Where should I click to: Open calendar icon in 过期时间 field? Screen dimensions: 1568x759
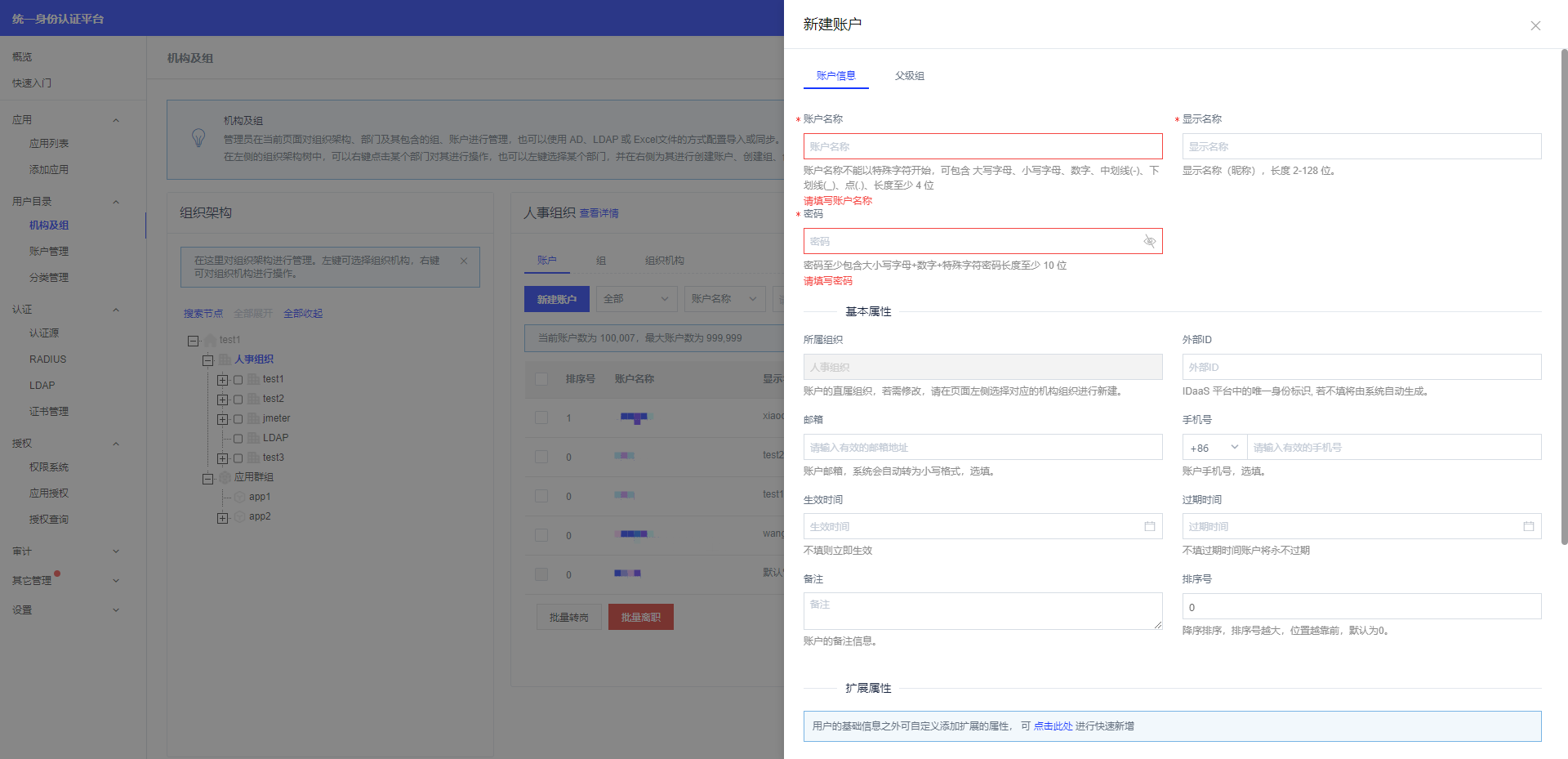tap(1528, 526)
